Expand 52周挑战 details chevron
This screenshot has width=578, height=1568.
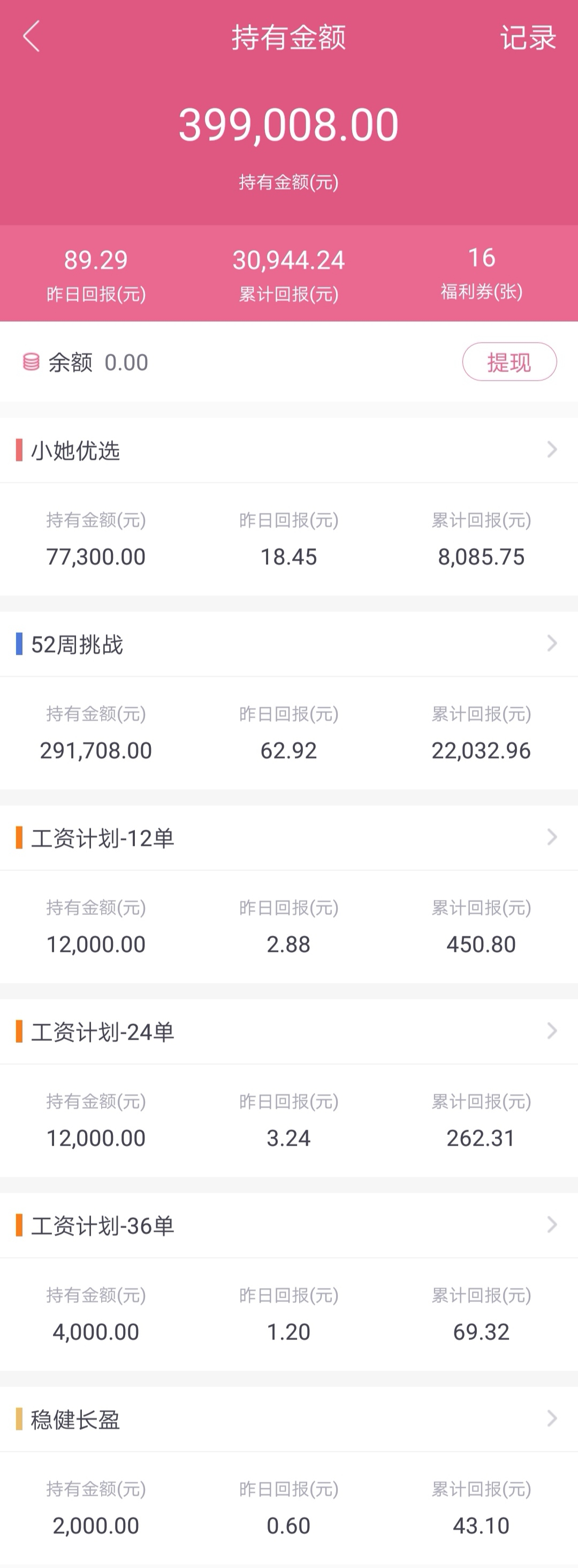point(552,643)
